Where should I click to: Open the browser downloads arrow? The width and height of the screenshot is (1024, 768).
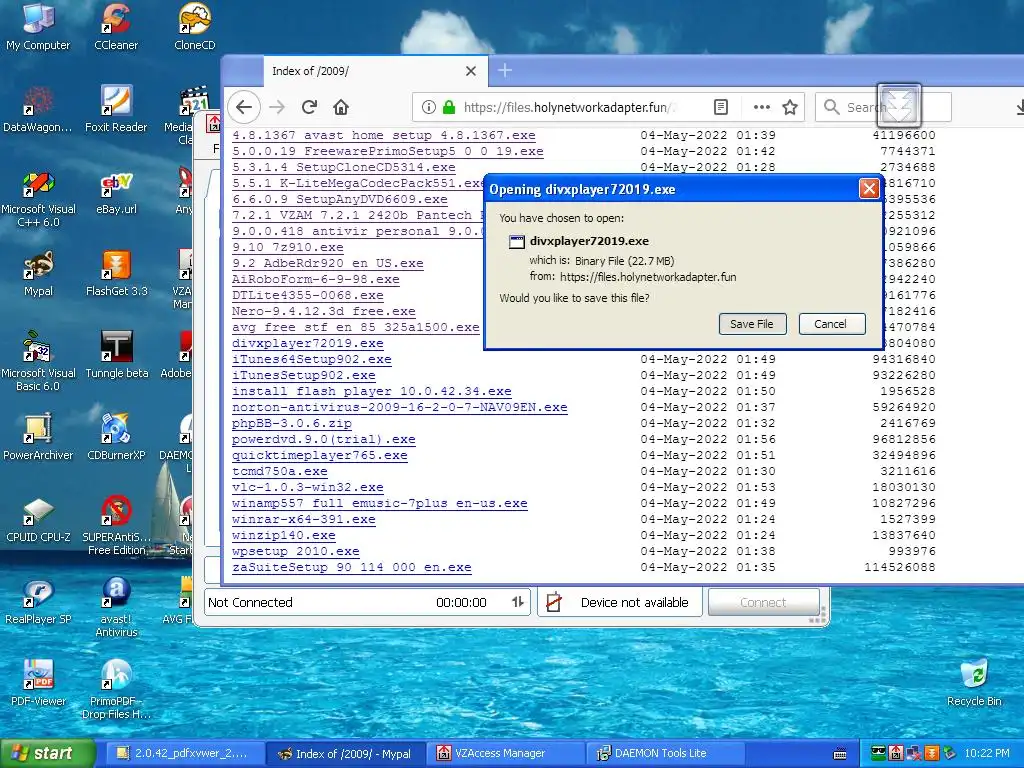pyautogui.click(x=1019, y=107)
